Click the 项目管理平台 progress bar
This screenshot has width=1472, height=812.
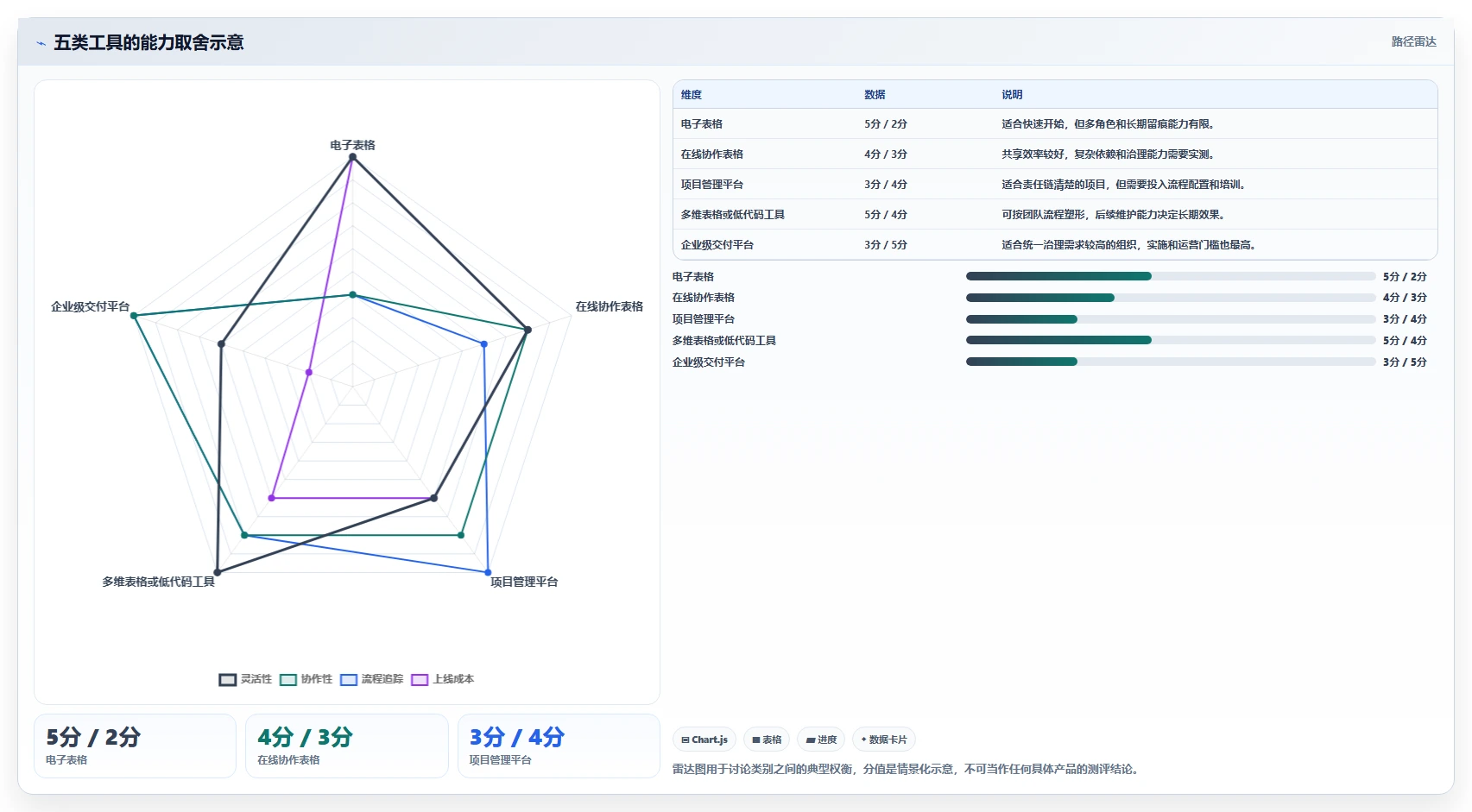tap(1171, 319)
